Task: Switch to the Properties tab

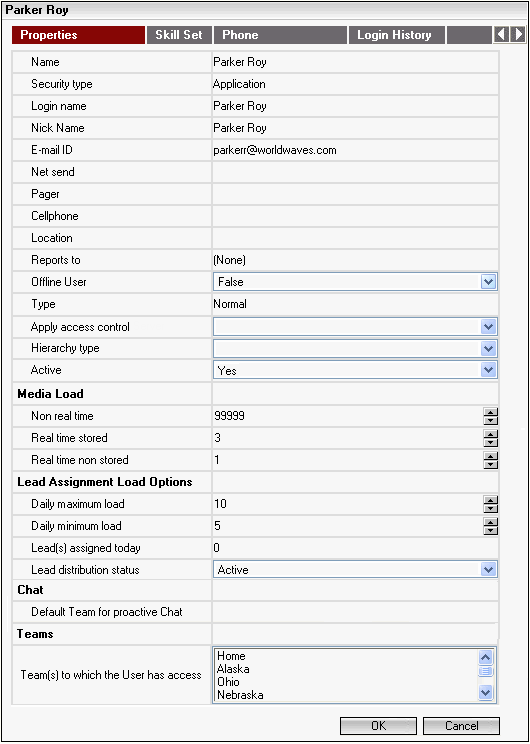Action: pyautogui.click(x=78, y=35)
